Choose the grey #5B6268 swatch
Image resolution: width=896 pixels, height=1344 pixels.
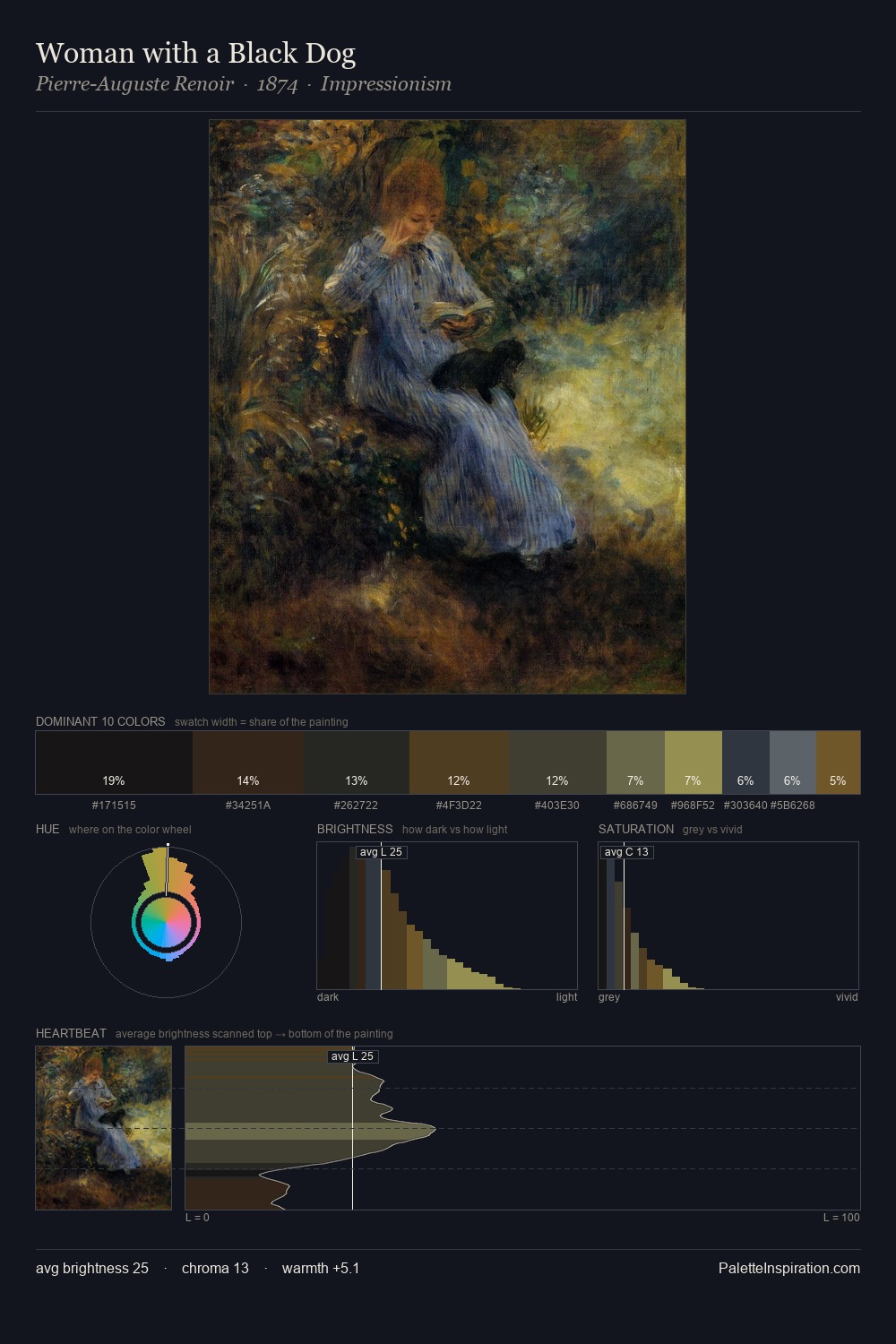click(792, 762)
